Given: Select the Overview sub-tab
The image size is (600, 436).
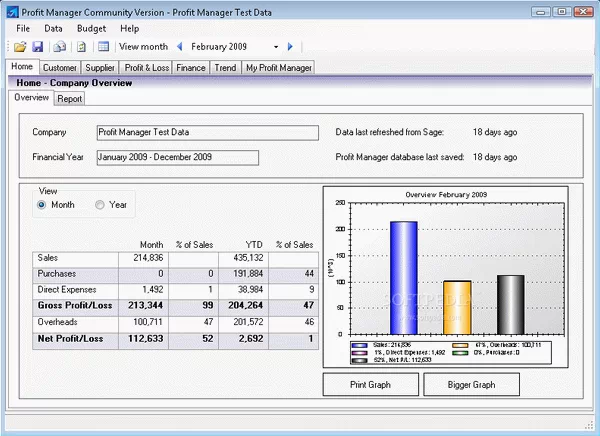Looking at the screenshot, I should [x=31, y=98].
